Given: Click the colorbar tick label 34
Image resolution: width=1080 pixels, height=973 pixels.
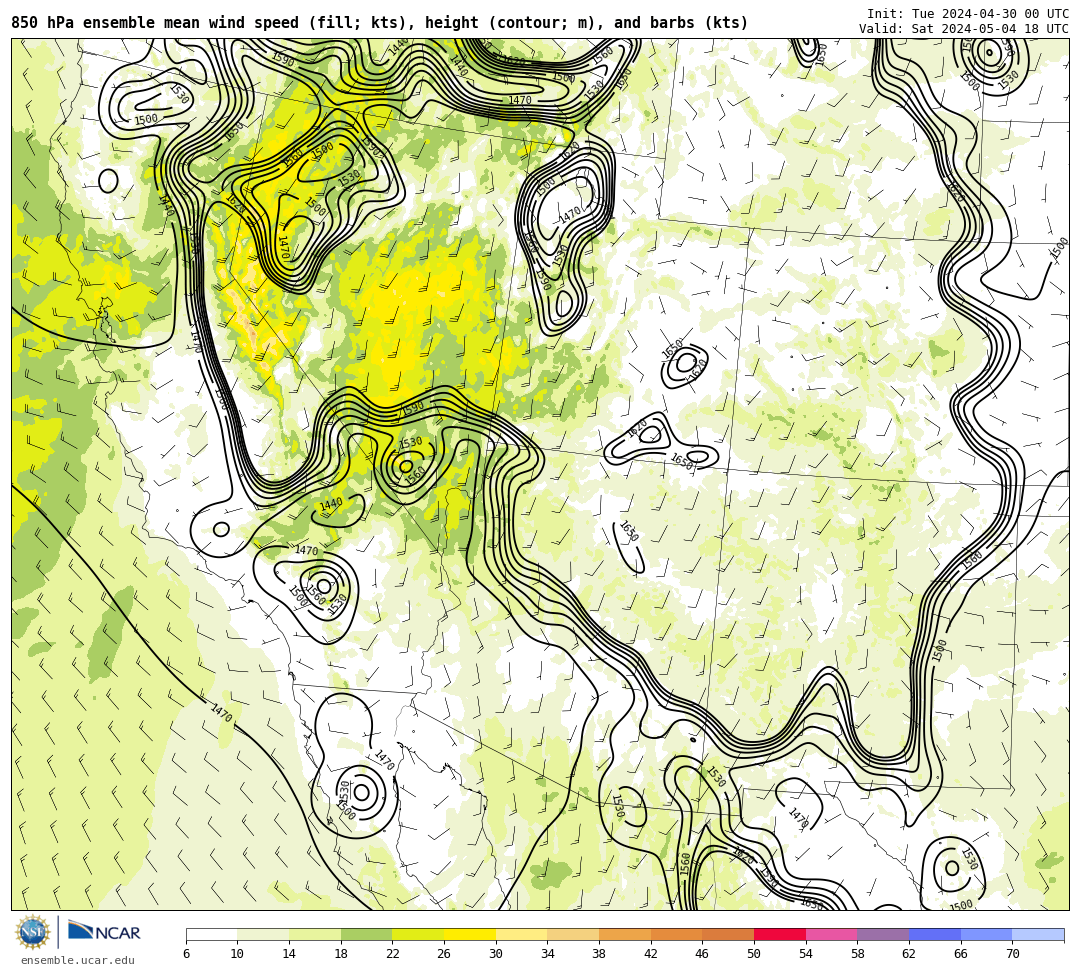Looking at the screenshot, I should tap(548, 954).
